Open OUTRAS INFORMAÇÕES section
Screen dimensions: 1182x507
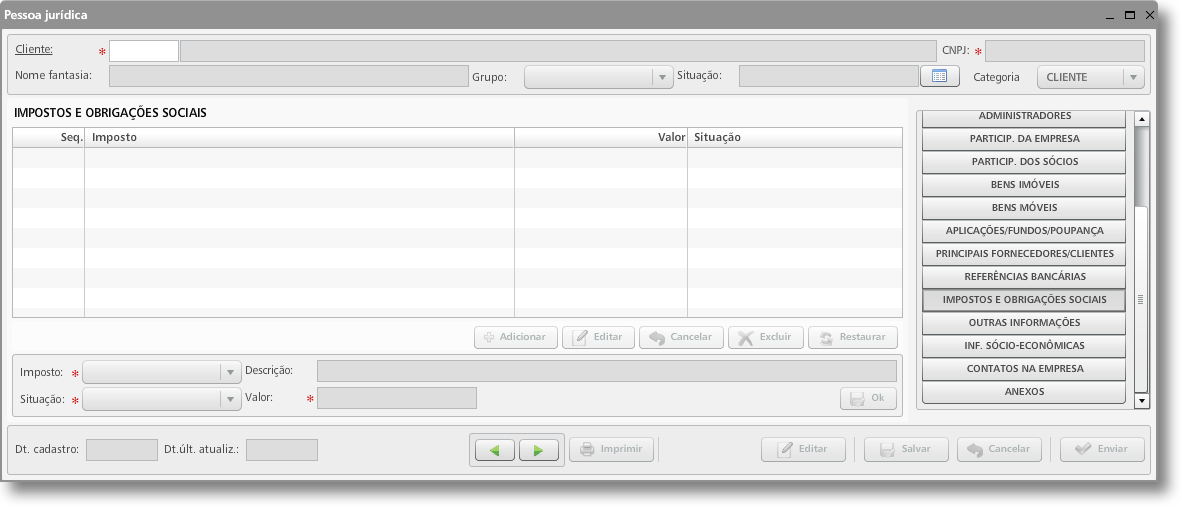tap(1024, 323)
